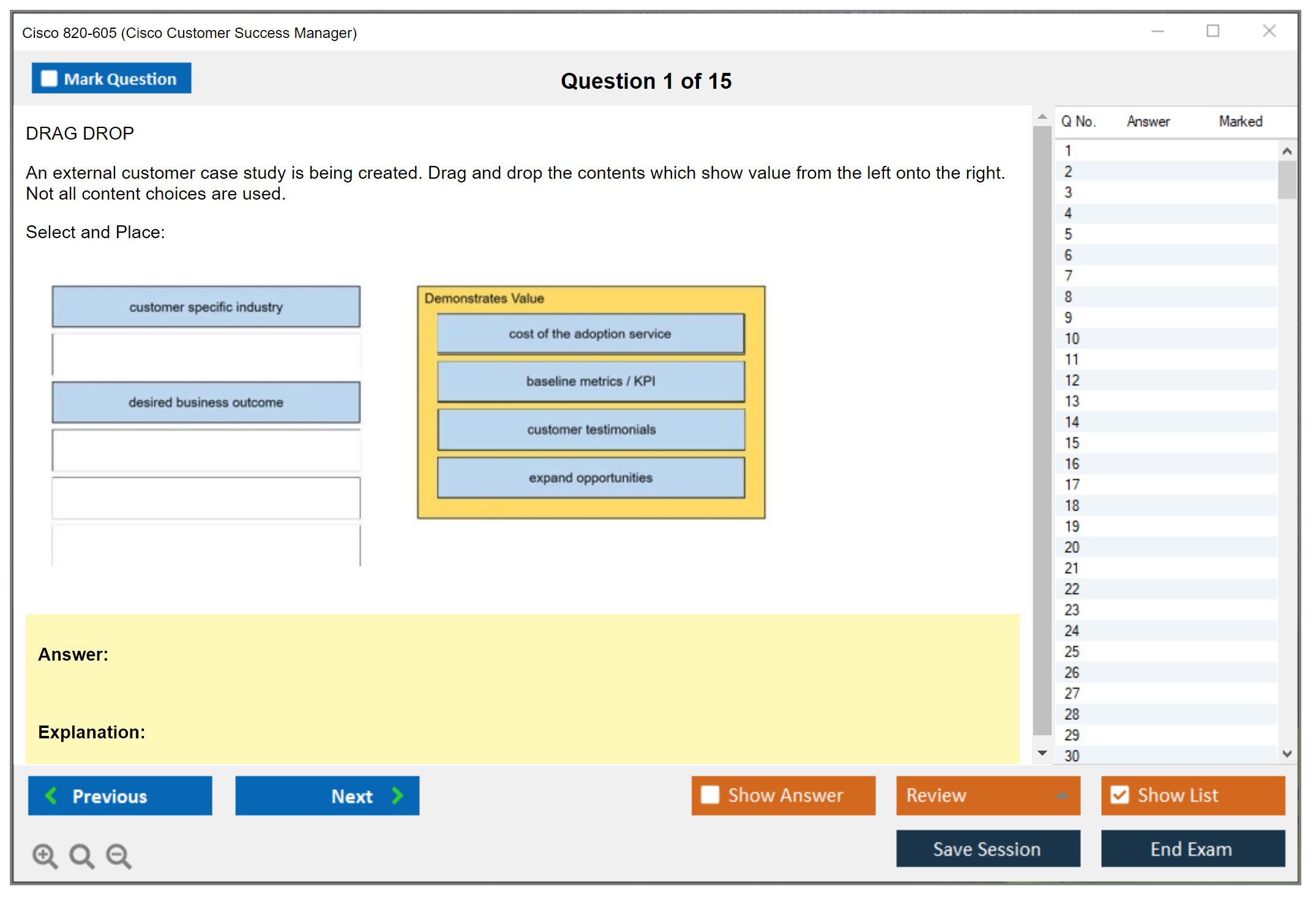Click the Answer column header

tap(1148, 121)
